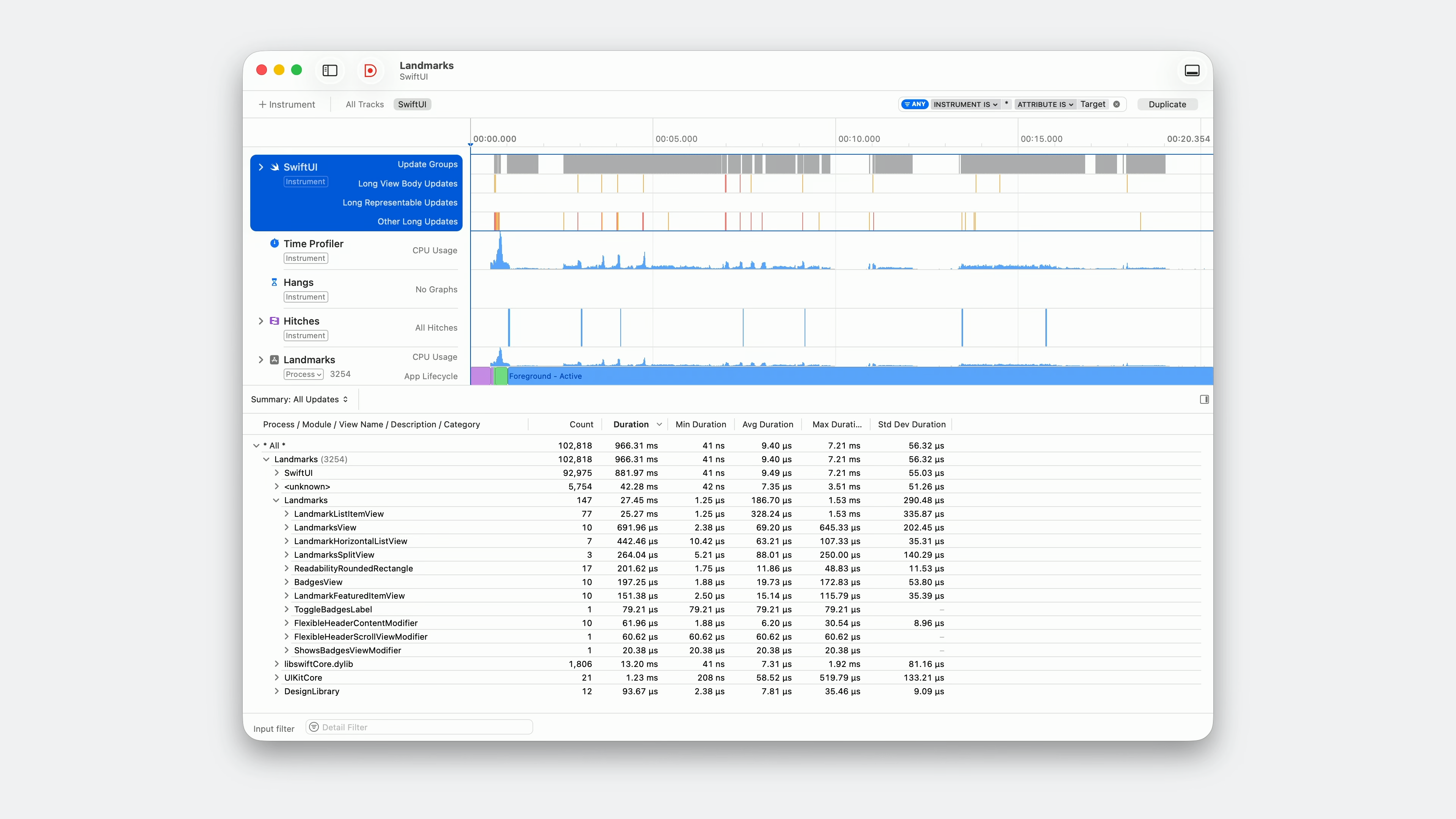This screenshot has height=819, width=1456.
Task: Collapse the Landmarks module tree row
Action: (x=276, y=500)
